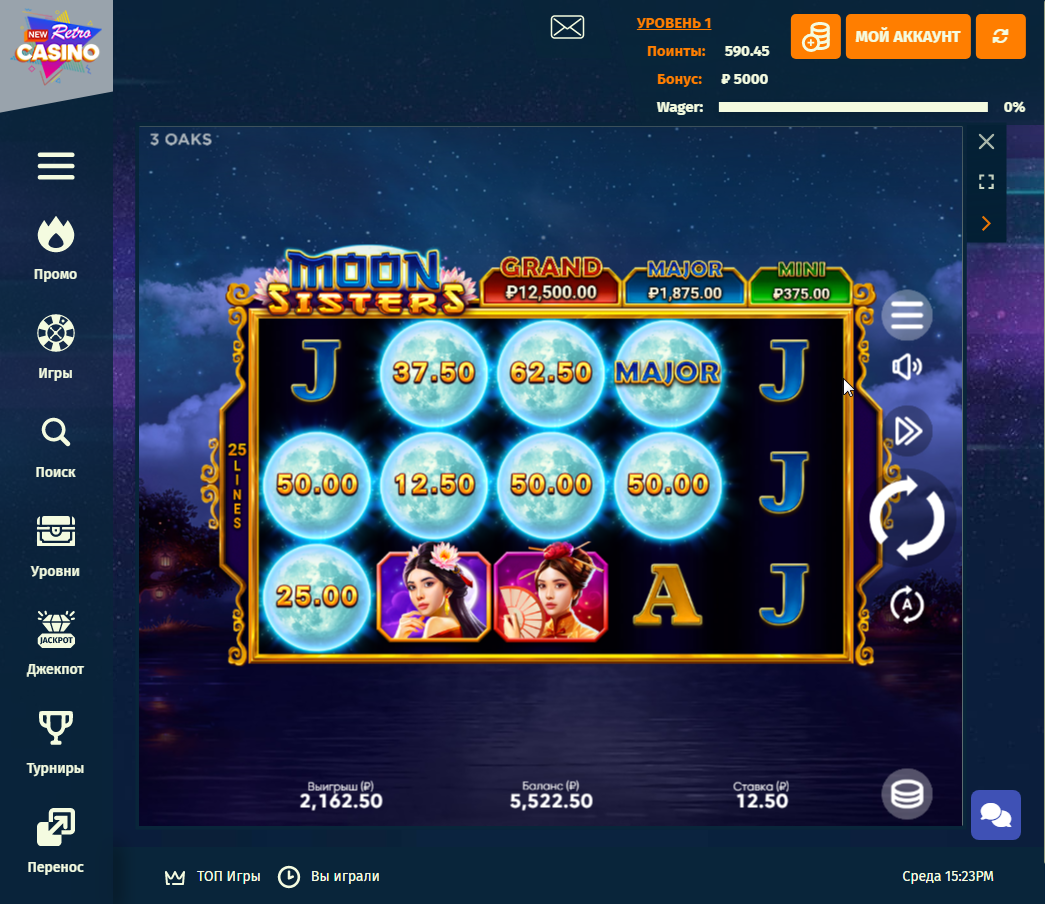Open the Игры casino chip icon
The width and height of the screenshot is (1045, 904).
[x=55, y=333]
